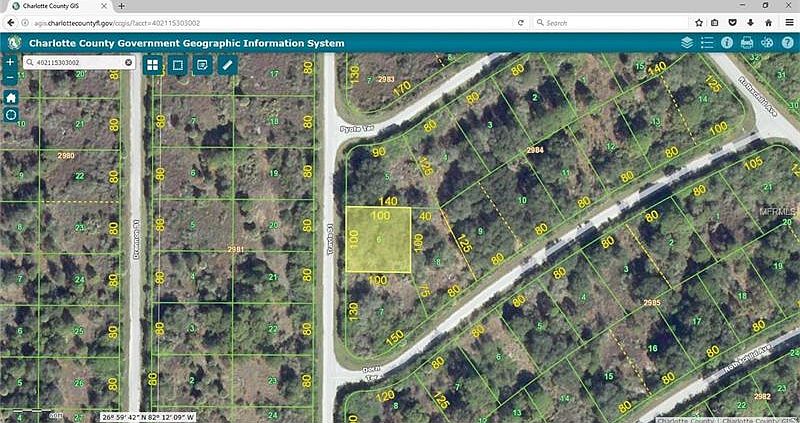
Task: Click block label 2984 on map
Action: (x=537, y=150)
